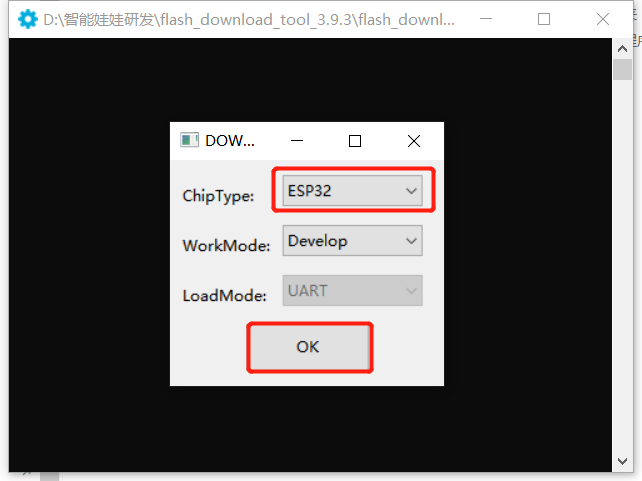This screenshot has height=481, width=642.
Task: Click the WorkMode label
Action: click(226, 246)
